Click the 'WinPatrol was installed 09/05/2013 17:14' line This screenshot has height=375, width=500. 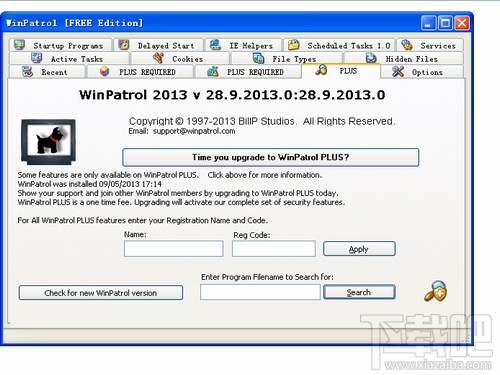coord(90,184)
